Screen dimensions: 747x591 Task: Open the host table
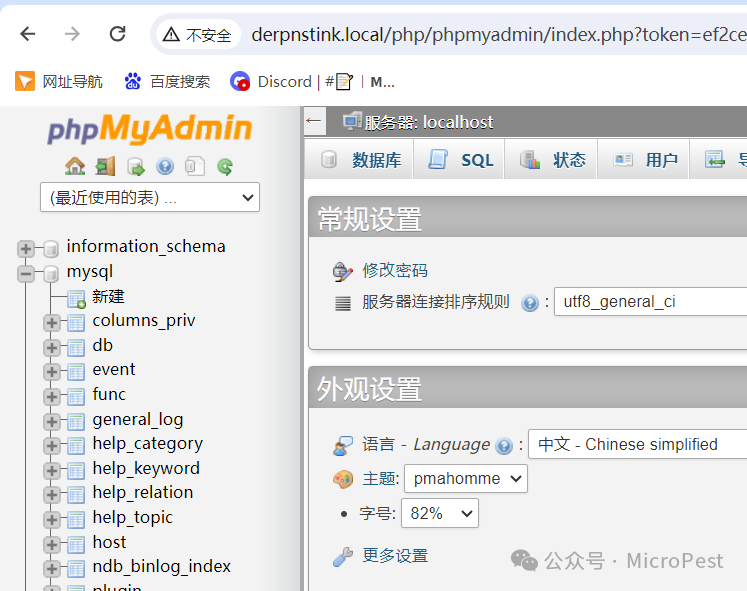(109, 542)
